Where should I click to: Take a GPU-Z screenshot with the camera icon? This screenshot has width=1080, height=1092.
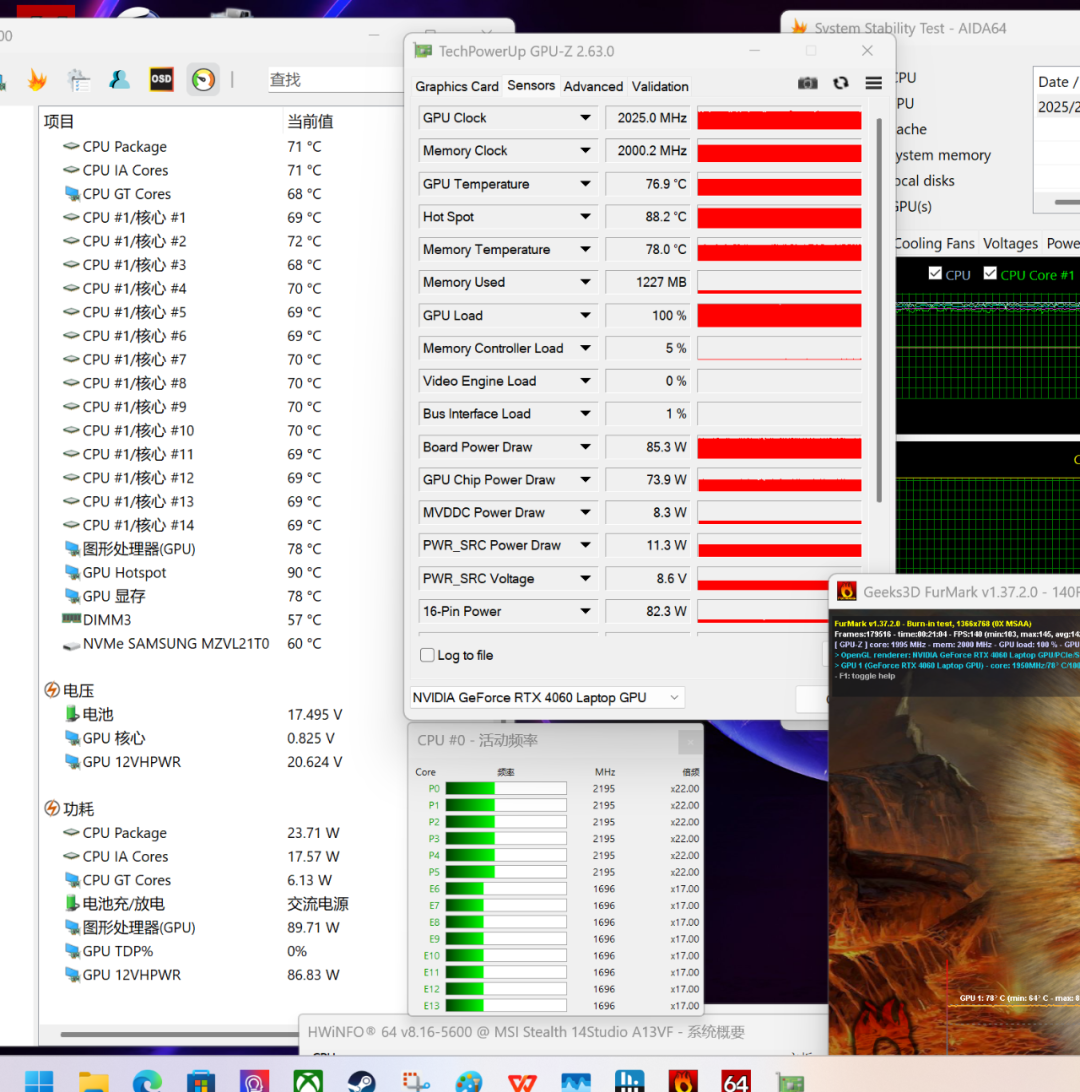point(807,84)
